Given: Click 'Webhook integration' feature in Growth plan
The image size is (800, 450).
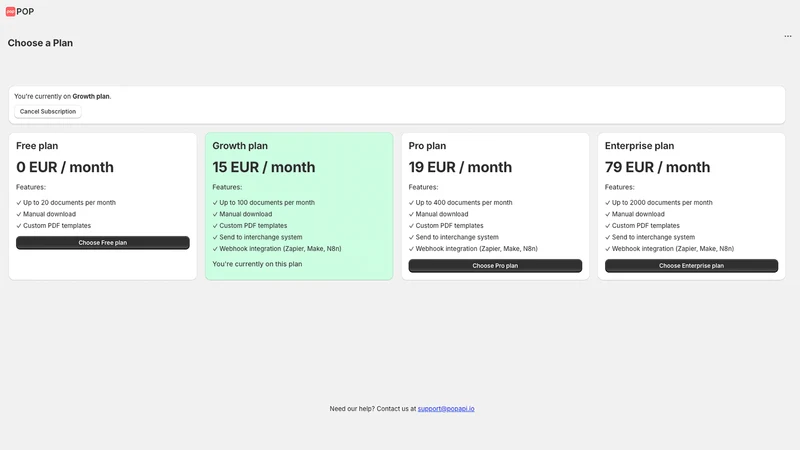Looking at the screenshot, I should click(x=280, y=249).
